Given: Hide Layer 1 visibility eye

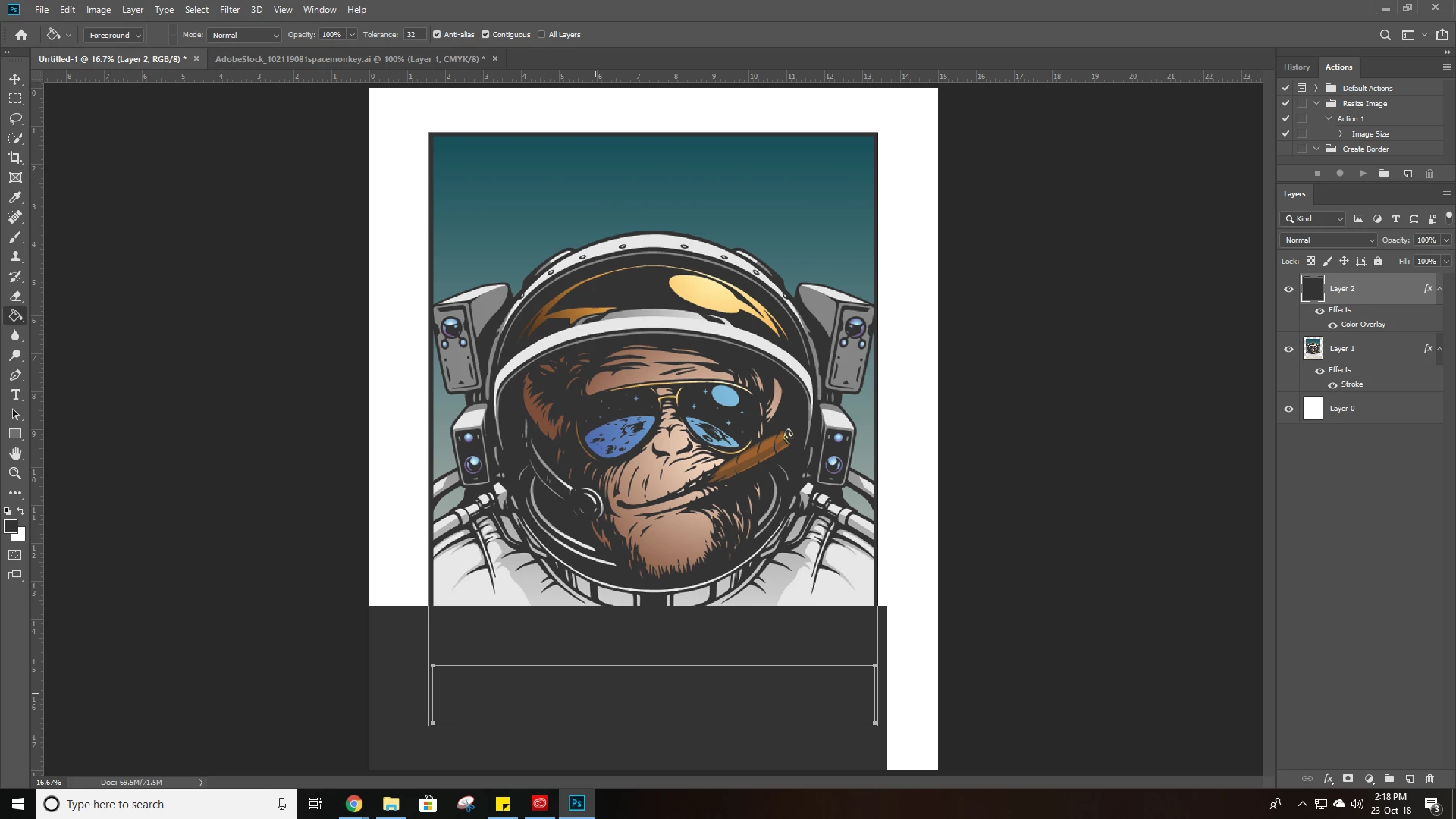Looking at the screenshot, I should (1288, 349).
